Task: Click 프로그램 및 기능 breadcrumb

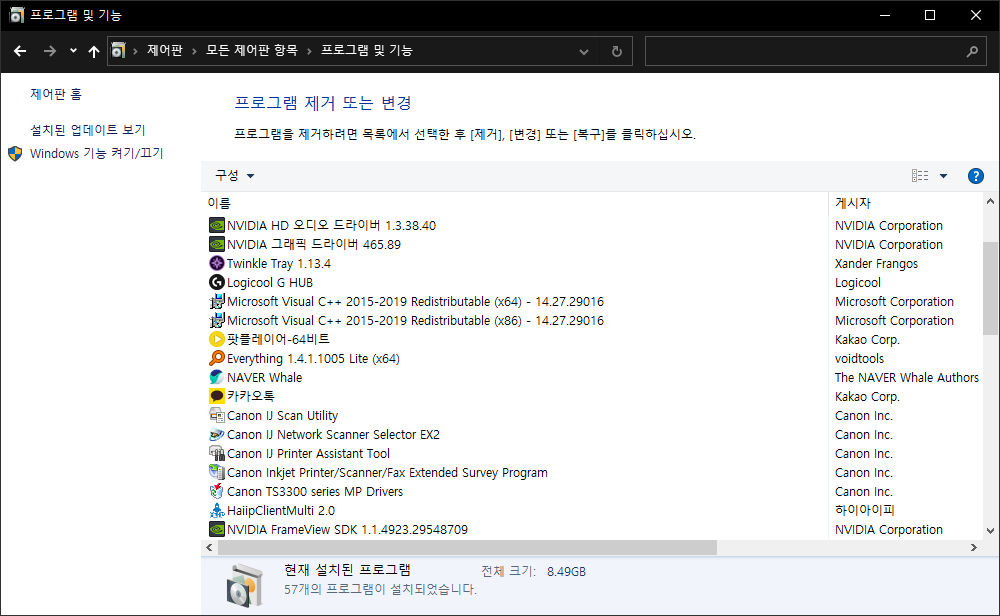Action: (x=367, y=50)
